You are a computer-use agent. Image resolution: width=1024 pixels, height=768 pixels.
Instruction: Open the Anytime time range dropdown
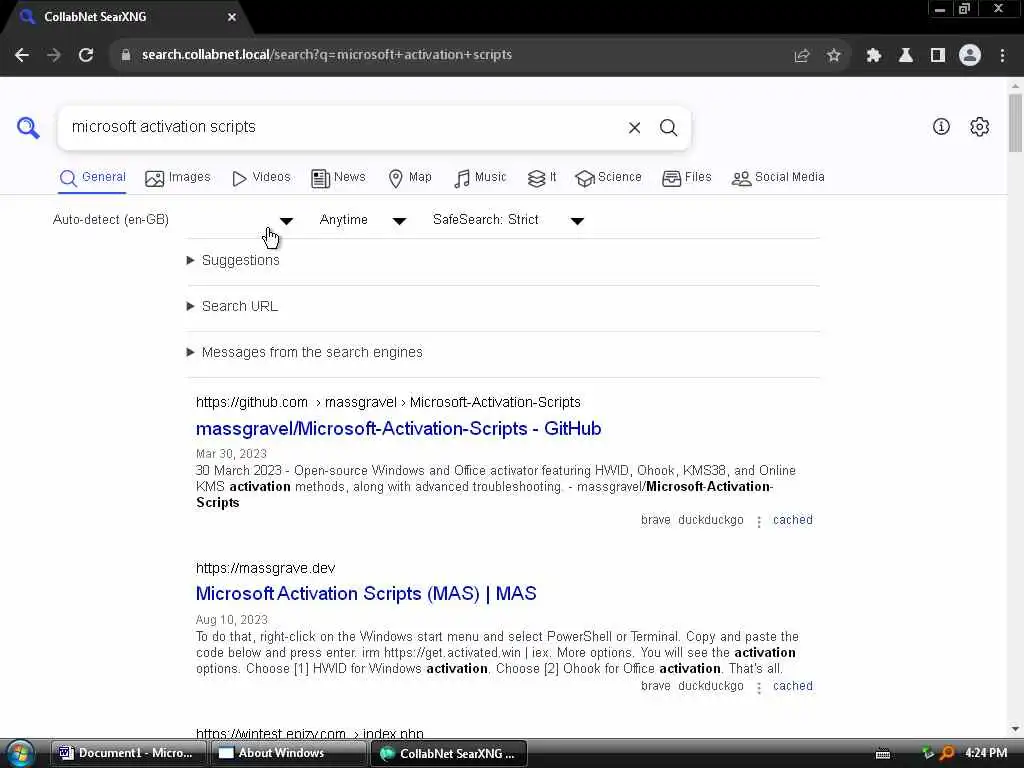click(x=362, y=220)
